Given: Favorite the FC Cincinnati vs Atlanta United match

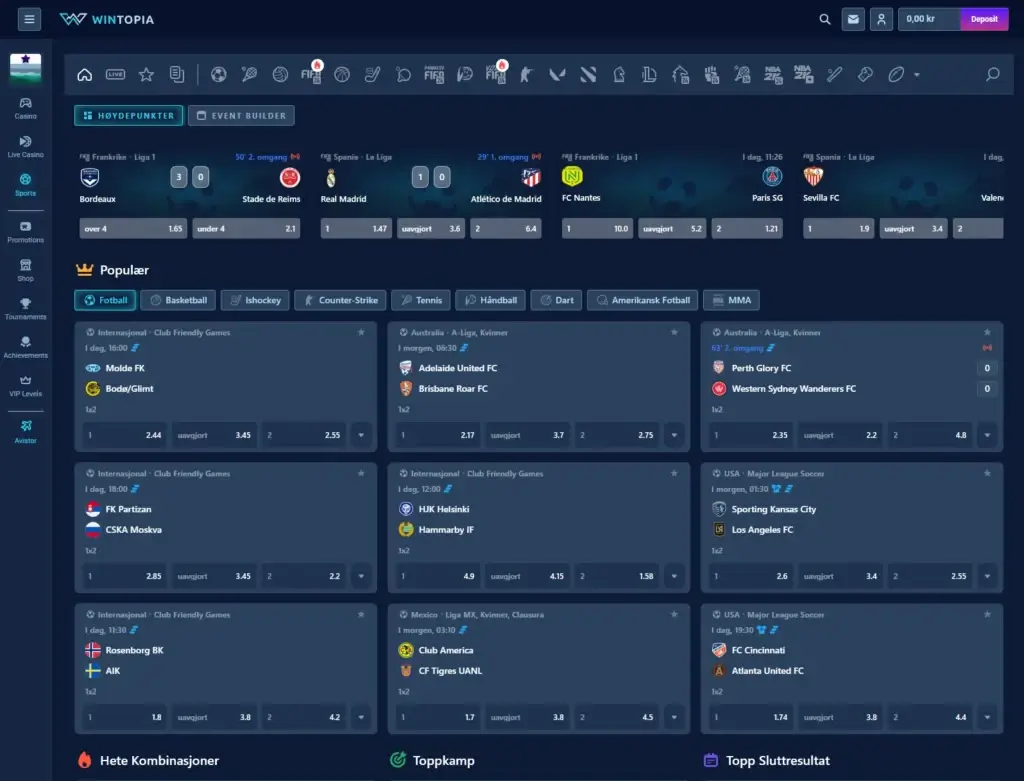Looking at the screenshot, I should click(987, 614).
